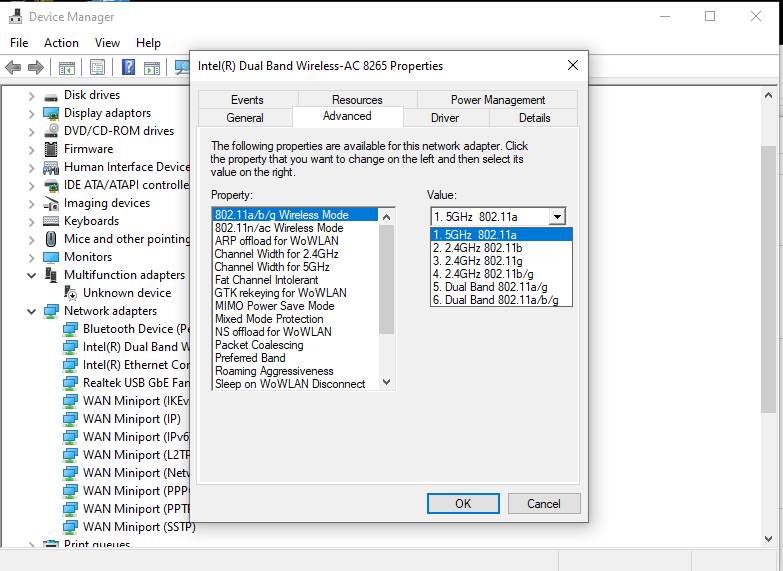
Task: Open the Action menu
Action: coord(61,43)
